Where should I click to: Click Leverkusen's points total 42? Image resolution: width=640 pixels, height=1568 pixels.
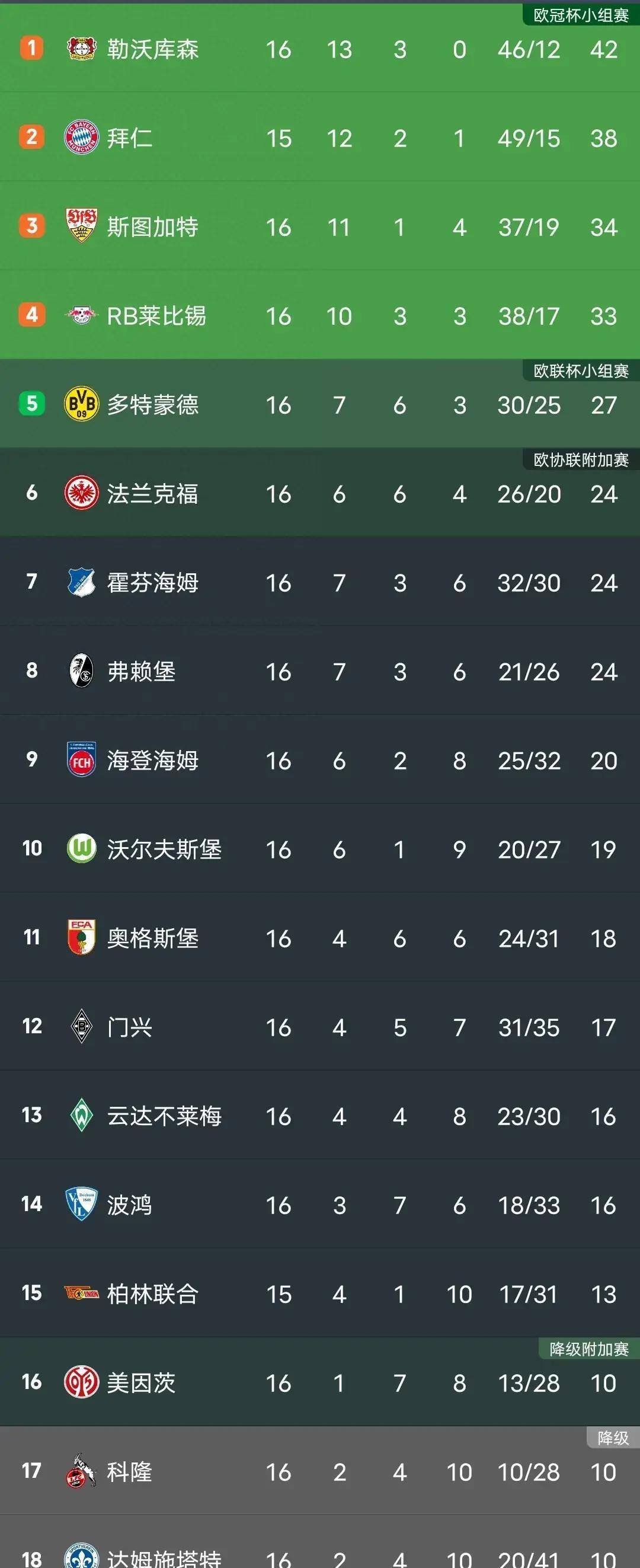[x=604, y=50]
